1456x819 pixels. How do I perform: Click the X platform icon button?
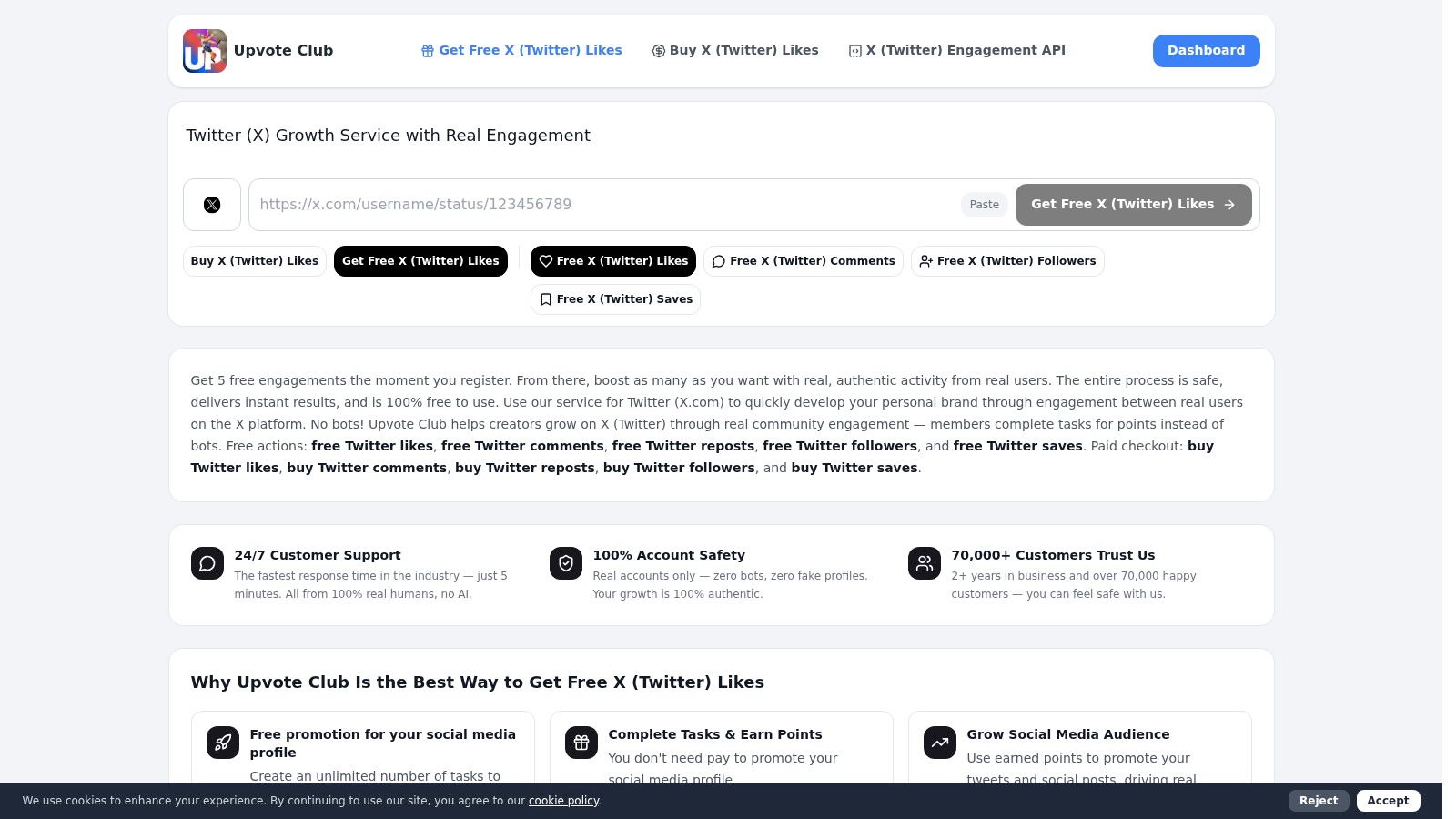[x=212, y=205]
